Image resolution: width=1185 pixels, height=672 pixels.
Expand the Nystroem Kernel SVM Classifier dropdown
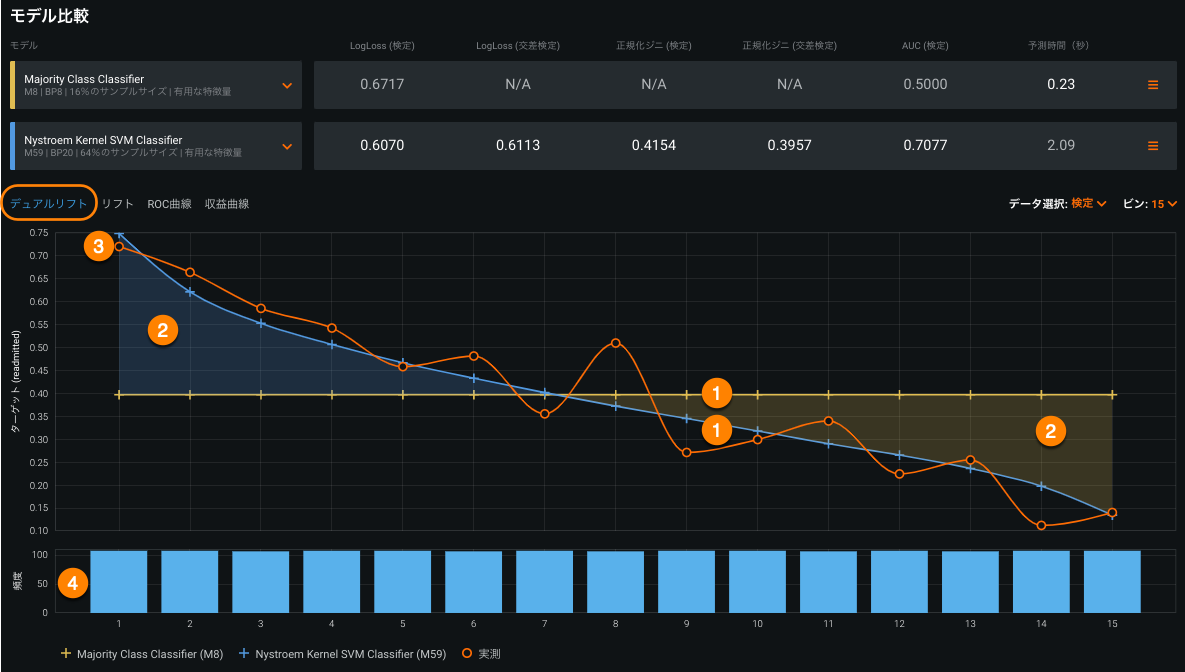[287, 146]
